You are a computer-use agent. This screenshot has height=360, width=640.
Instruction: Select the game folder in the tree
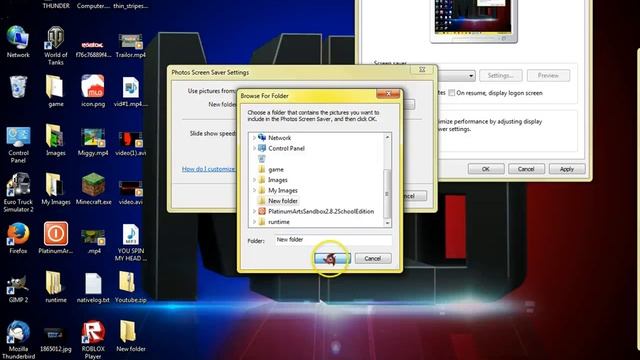[276, 169]
